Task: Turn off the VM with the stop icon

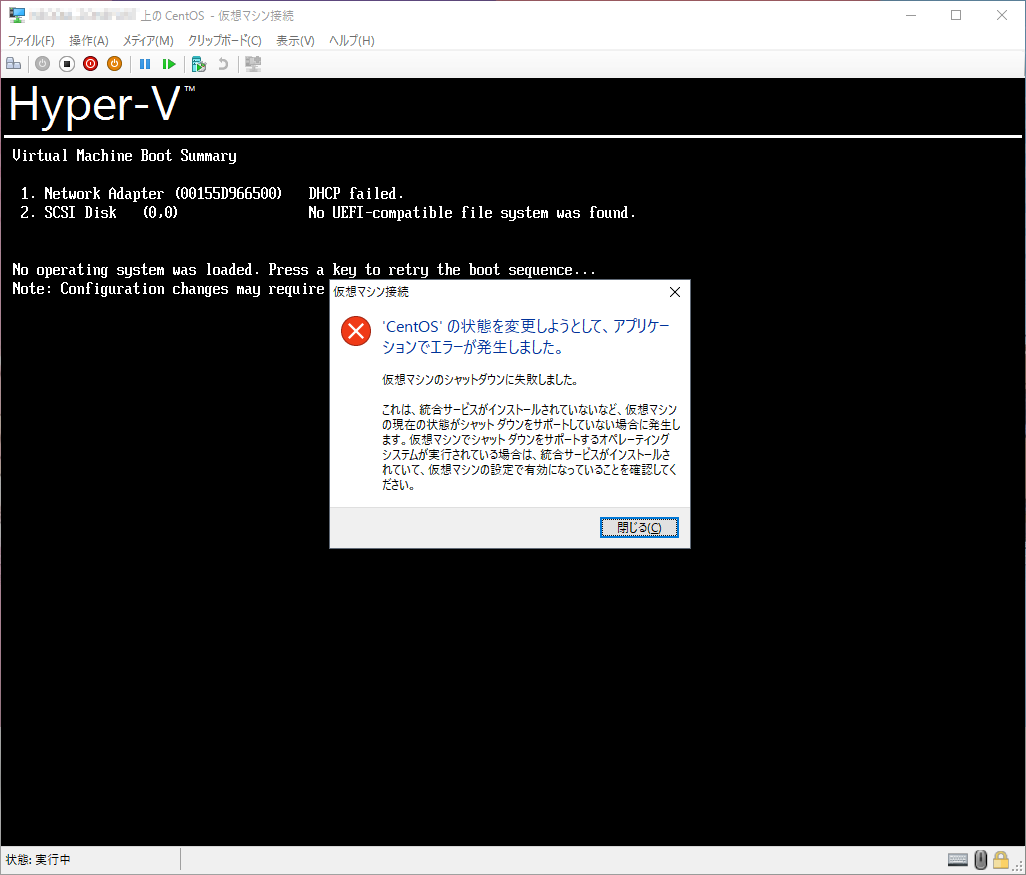Action: (x=67, y=64)
